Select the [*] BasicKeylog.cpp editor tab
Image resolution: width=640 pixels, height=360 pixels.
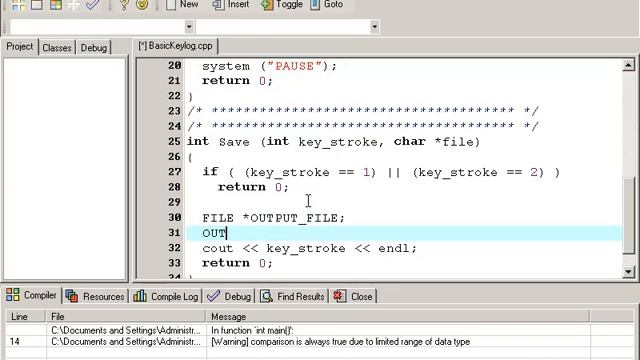(x=176, y=46)
